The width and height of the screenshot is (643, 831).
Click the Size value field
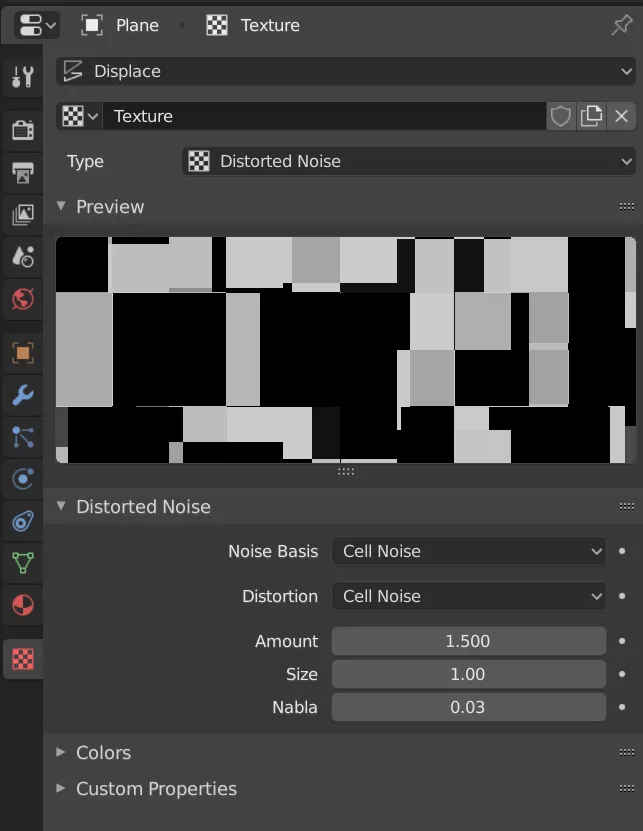click(468, 674)
